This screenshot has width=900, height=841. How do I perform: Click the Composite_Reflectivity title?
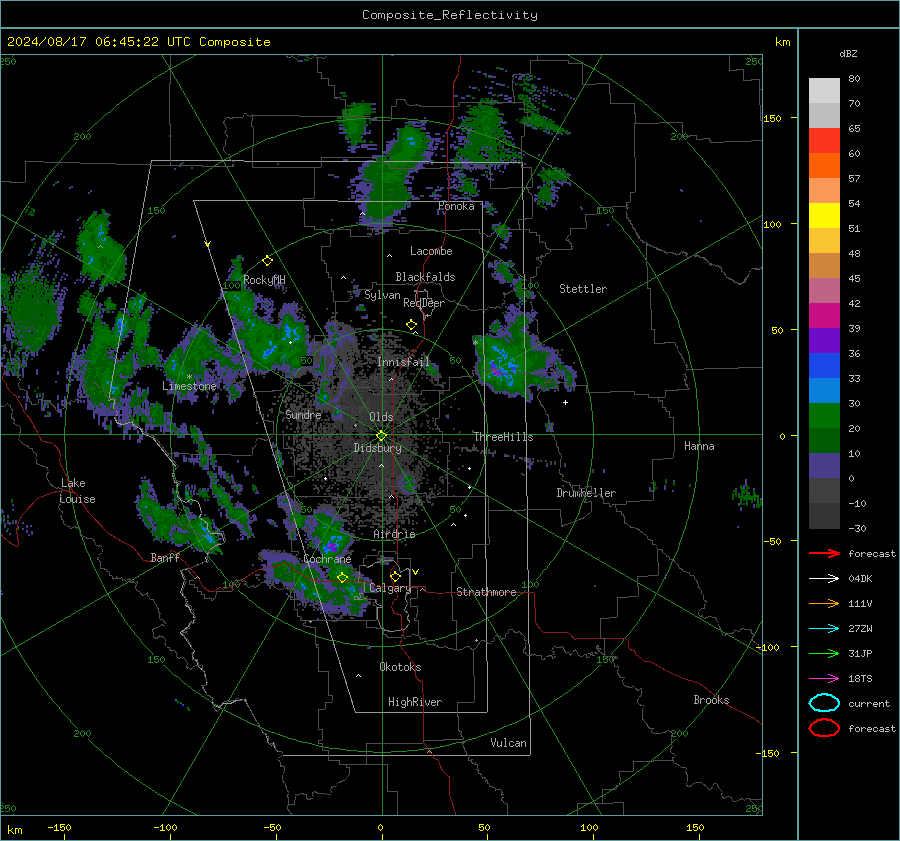pyautogui.click(x=450, y=15)
